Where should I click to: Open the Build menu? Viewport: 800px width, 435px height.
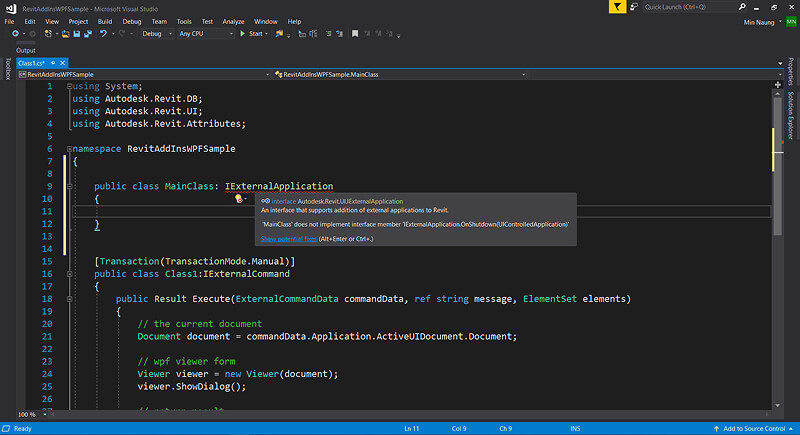point(105,20)
